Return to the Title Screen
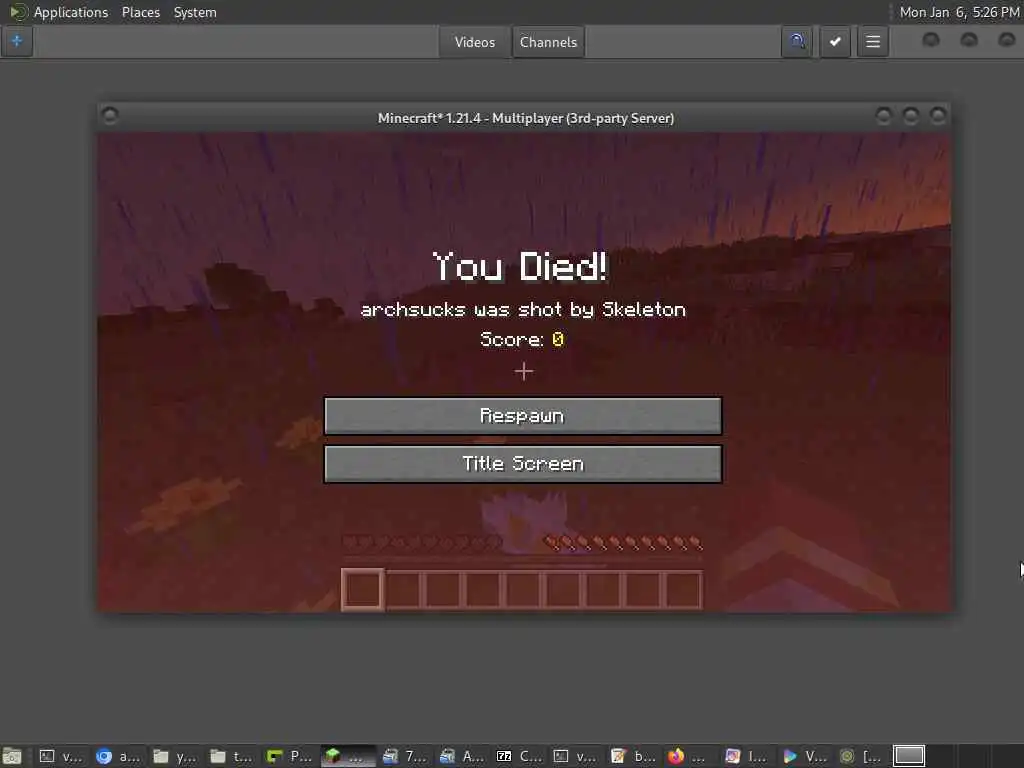Screen dimensions: 1024x768 pyautogui.click(x=522, y=464)
